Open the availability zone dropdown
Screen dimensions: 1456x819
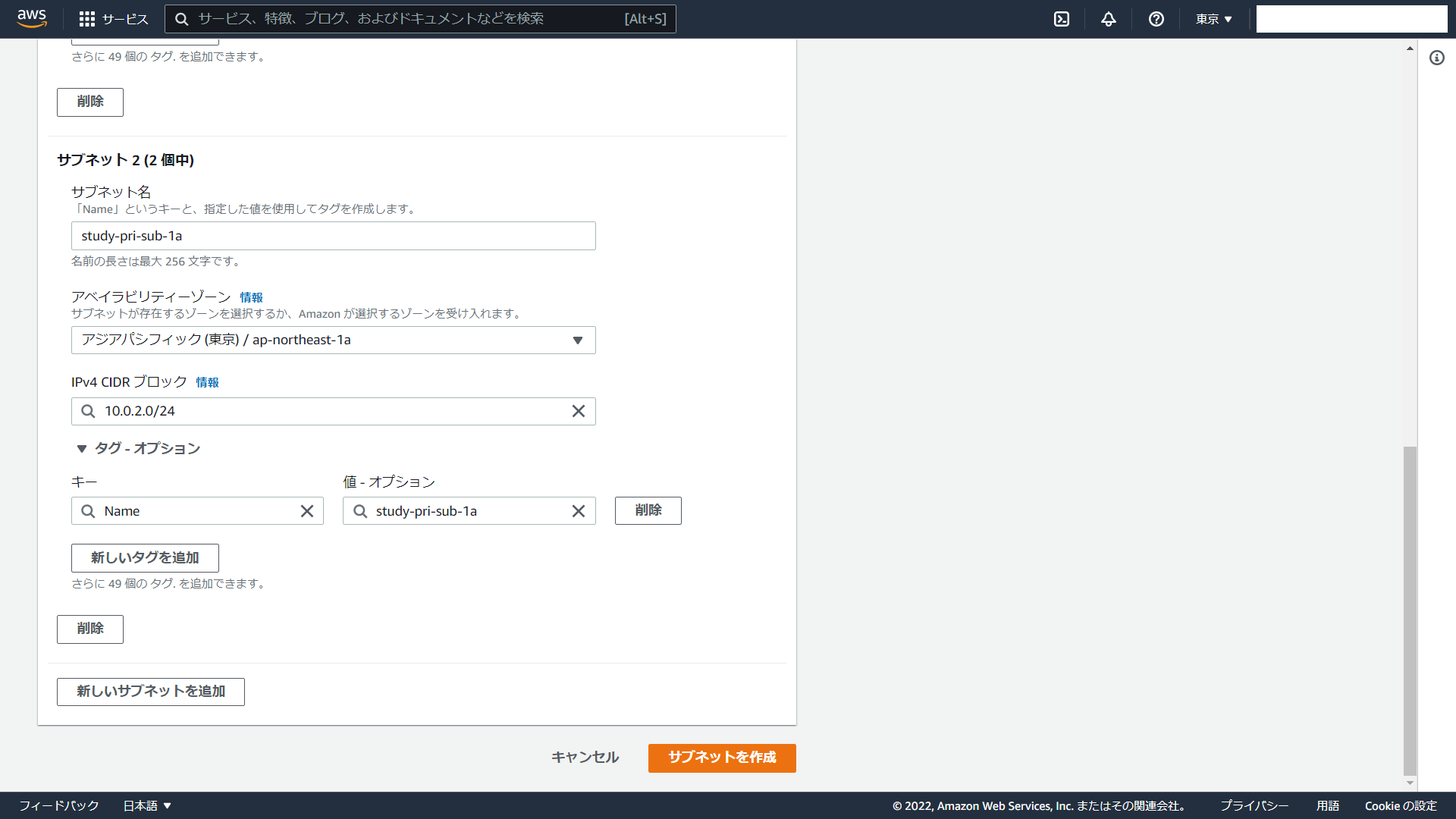pyautogui.click(x=334, y=340)
